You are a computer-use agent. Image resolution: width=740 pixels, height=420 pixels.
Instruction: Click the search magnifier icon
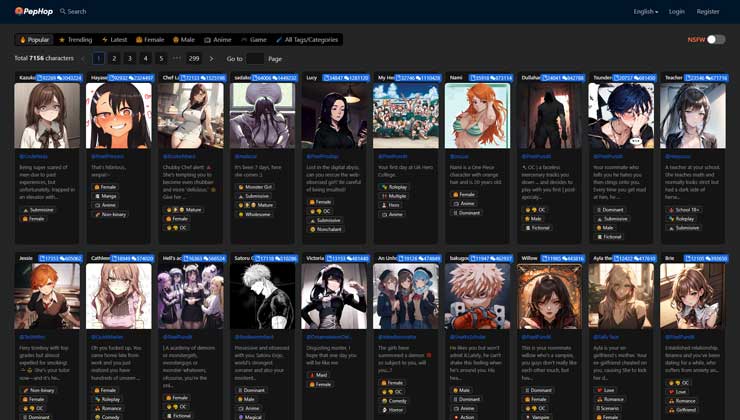point(62,12)
